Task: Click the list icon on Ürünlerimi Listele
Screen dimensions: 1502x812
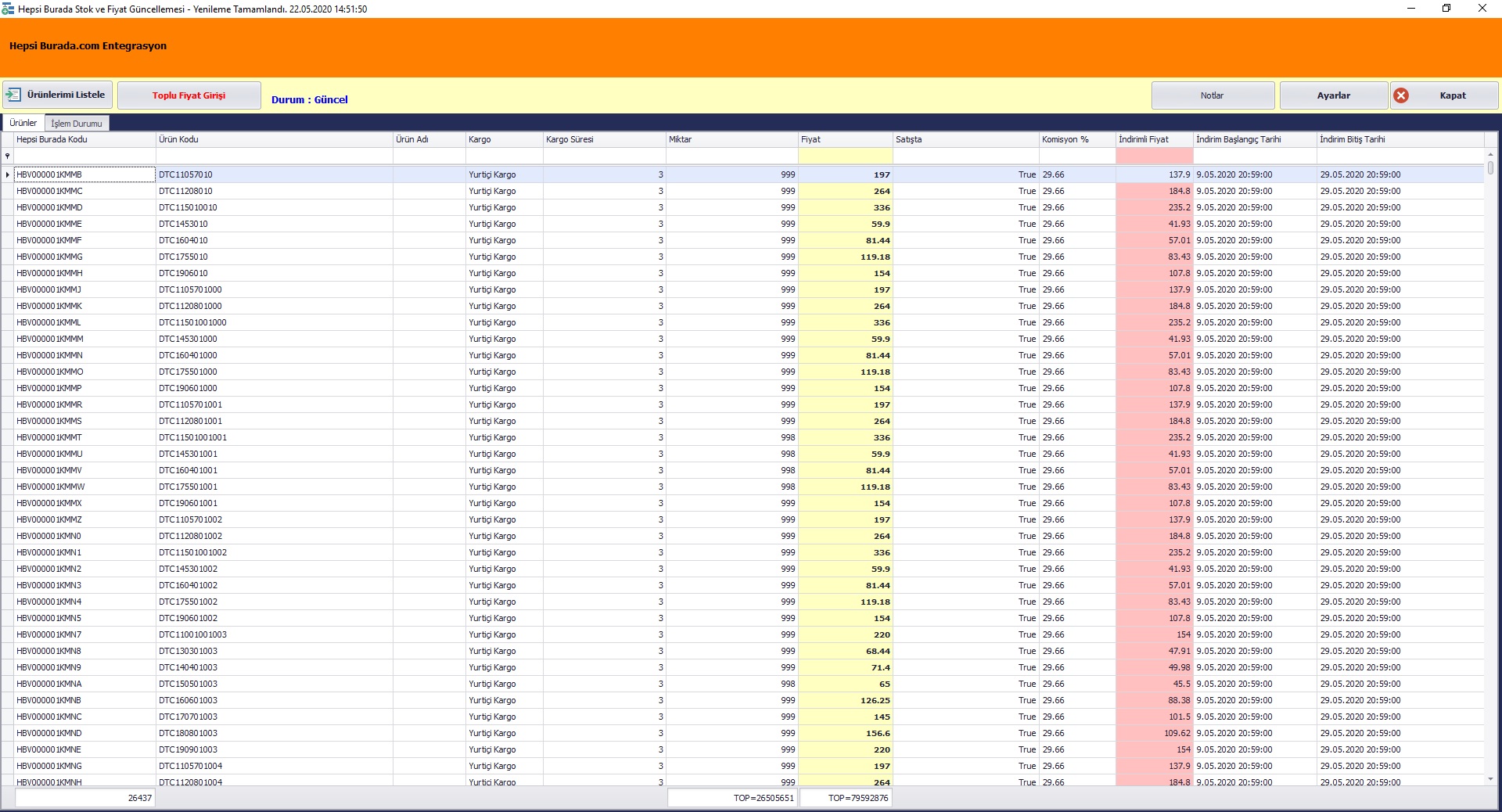Action: [x=13, y=95]
